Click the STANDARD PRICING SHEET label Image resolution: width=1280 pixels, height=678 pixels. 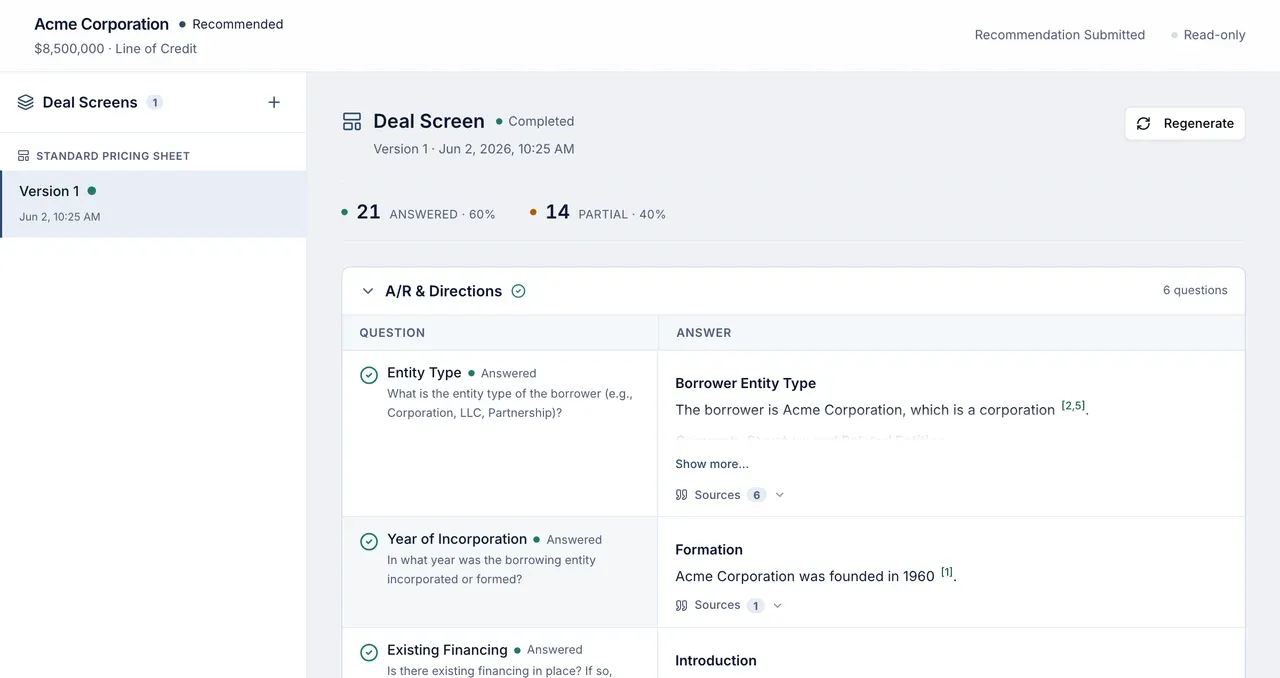[x=113, y=156]
